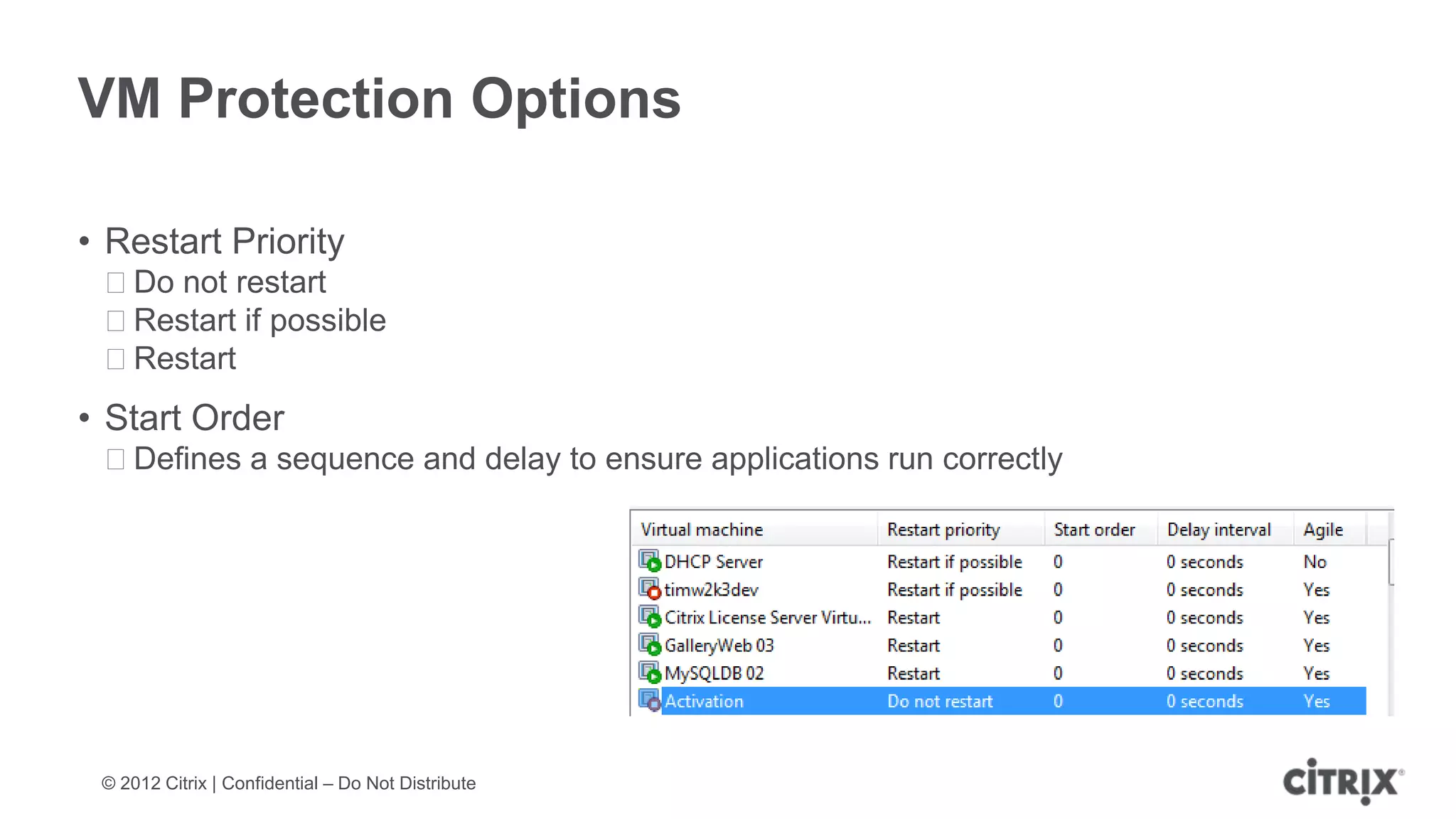1456x819 pixels.
Task: Click the 2012 Citrix Confidential footer text
Action: pyautogui.click(x=289, y=783)
